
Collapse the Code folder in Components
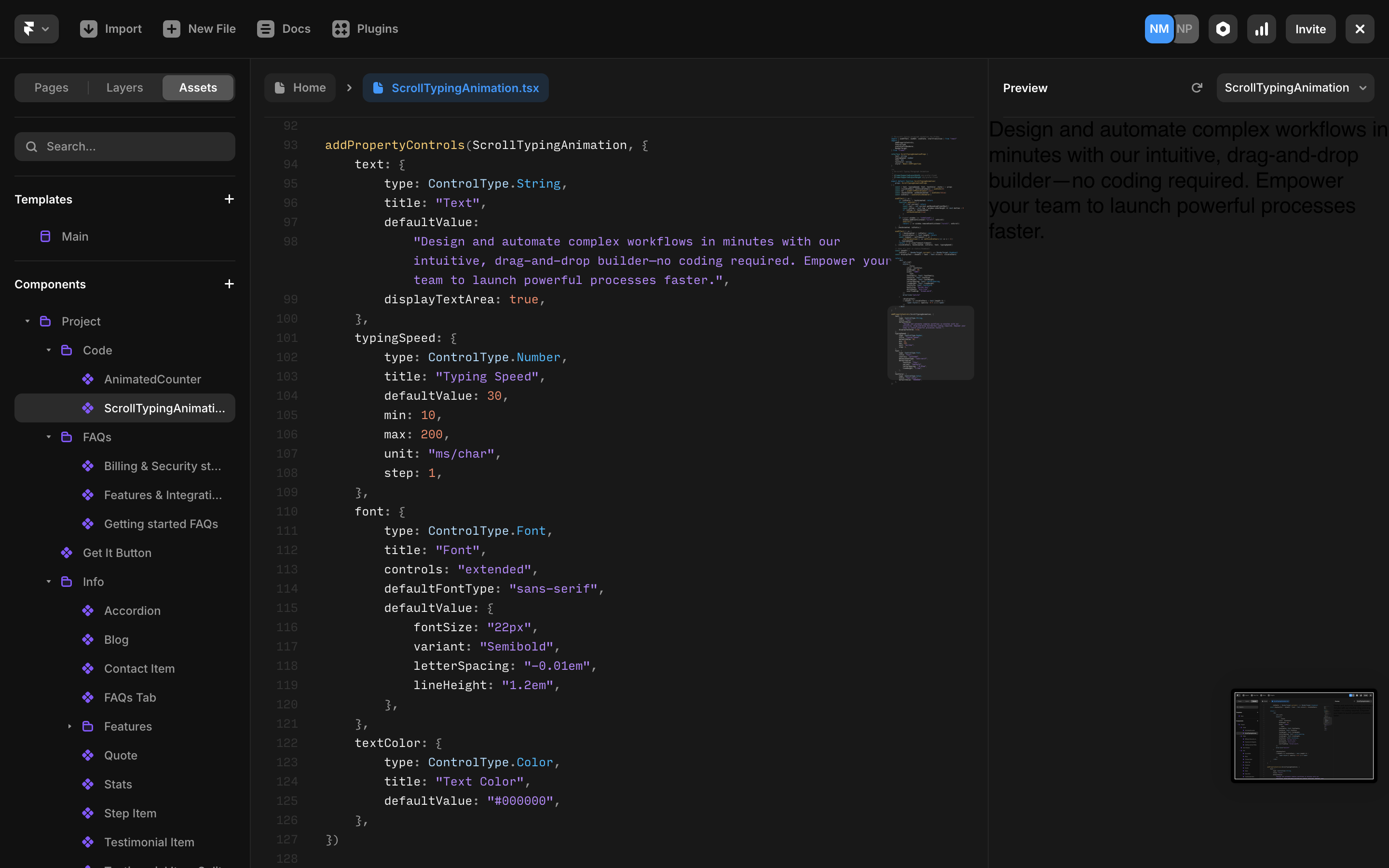click(48, 350)
